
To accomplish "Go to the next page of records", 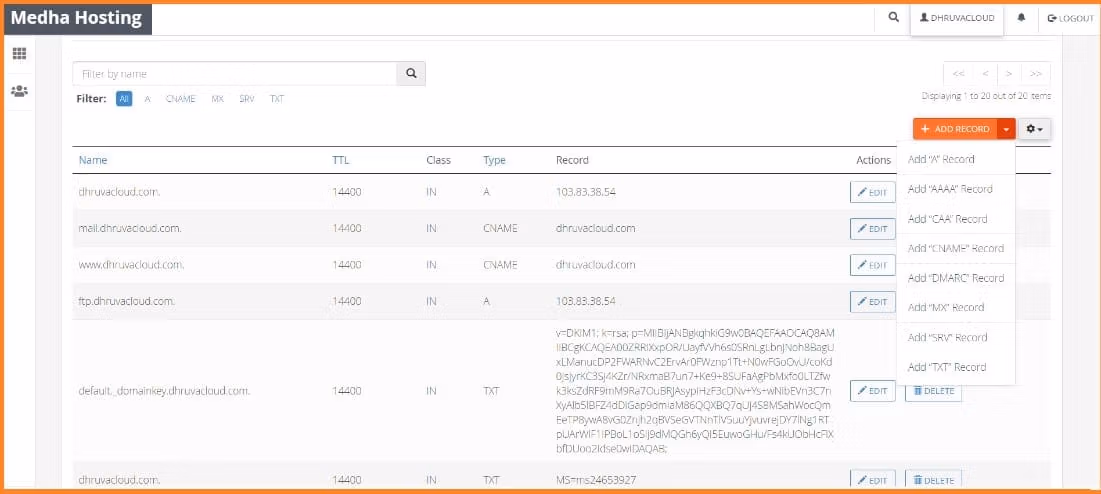I will 1010,74.
